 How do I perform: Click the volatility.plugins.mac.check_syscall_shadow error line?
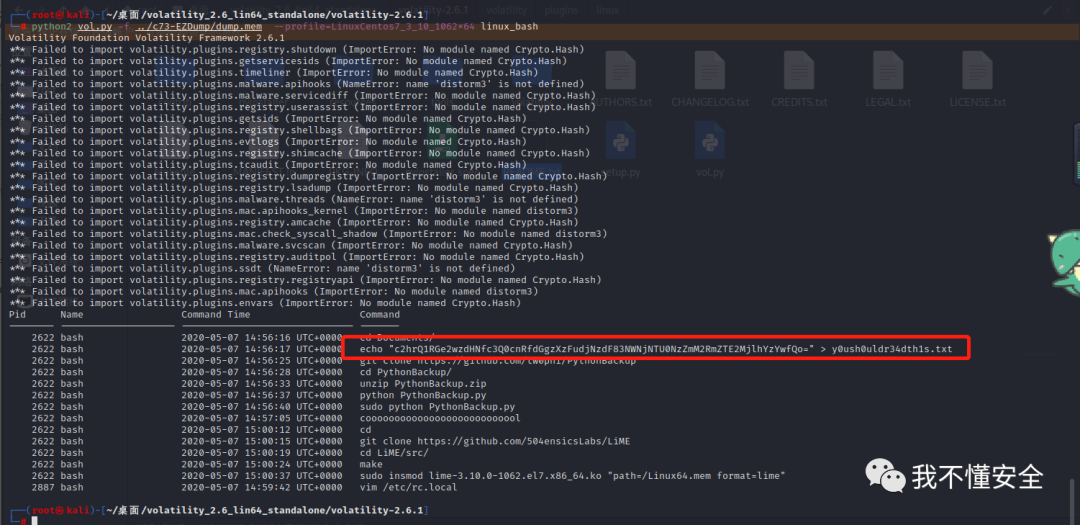click(x=309, y=234)
